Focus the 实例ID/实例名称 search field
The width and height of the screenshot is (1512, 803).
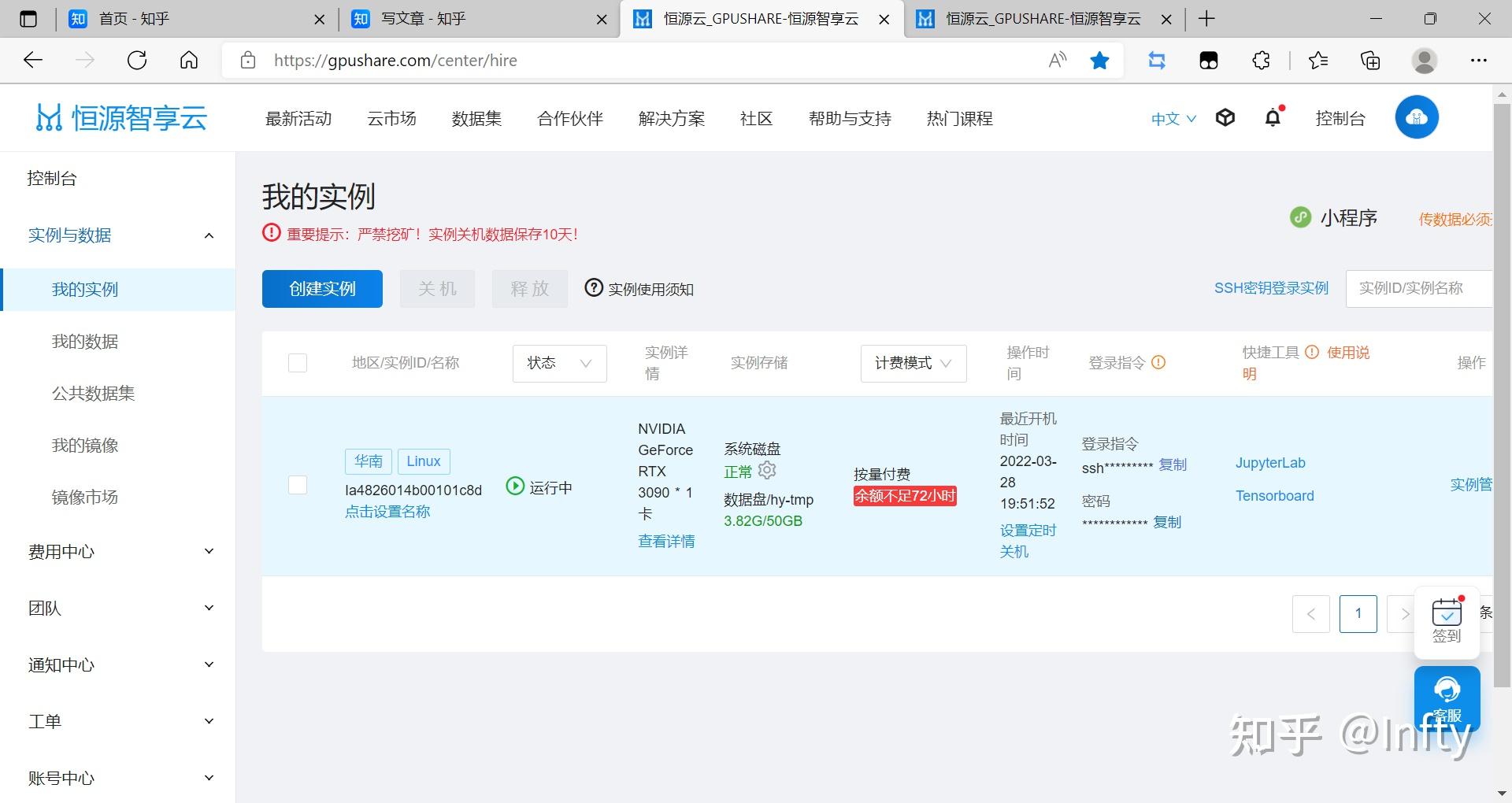[1419, 288]
